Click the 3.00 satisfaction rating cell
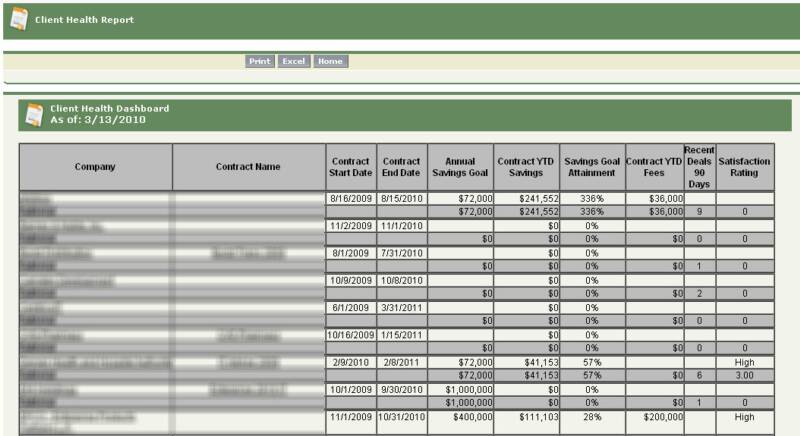The height and width of the screenshot is (436, 800). click(744, 375)
